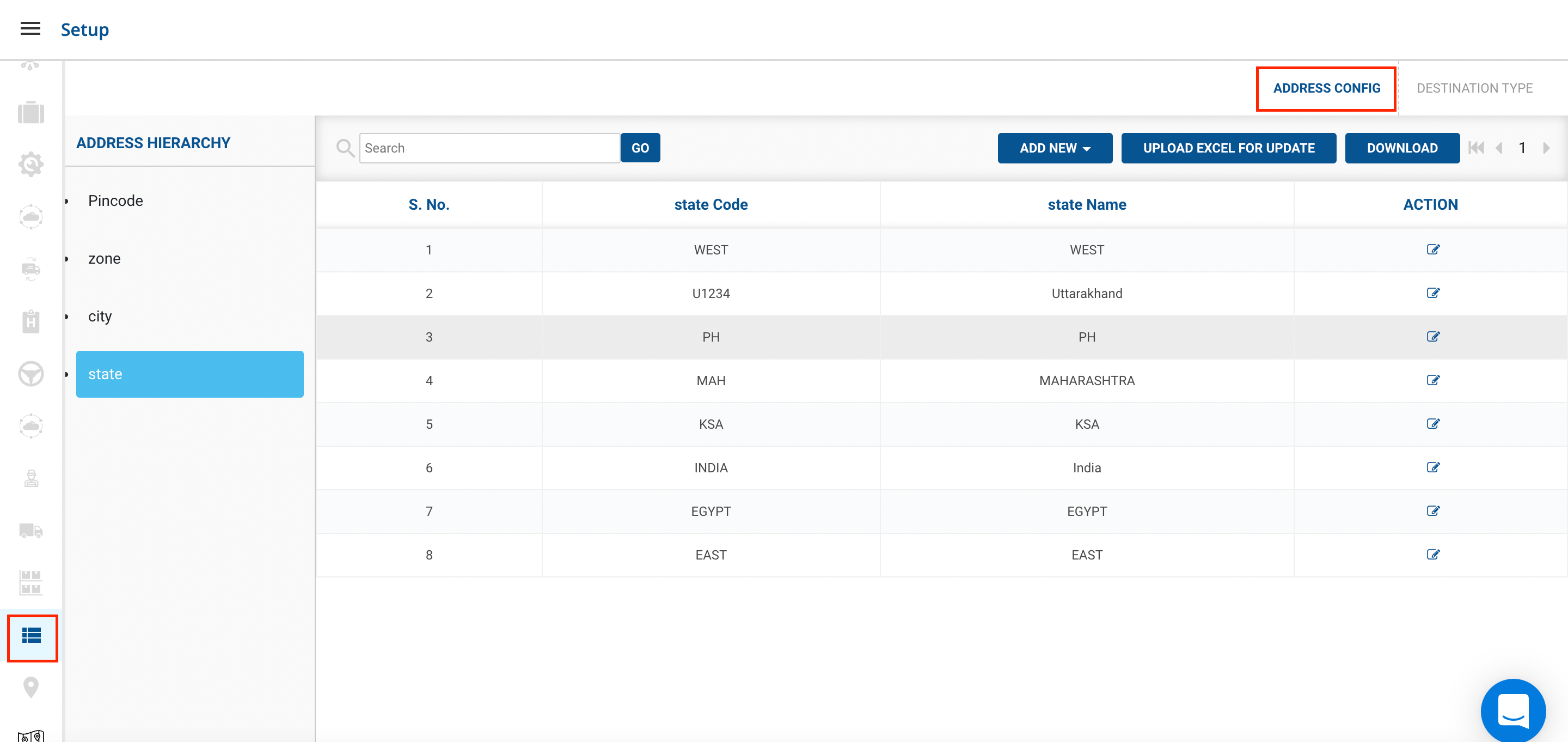1568x742 pixels.
Task: Click the steering wheel sidebar icon
Action: 30,373
